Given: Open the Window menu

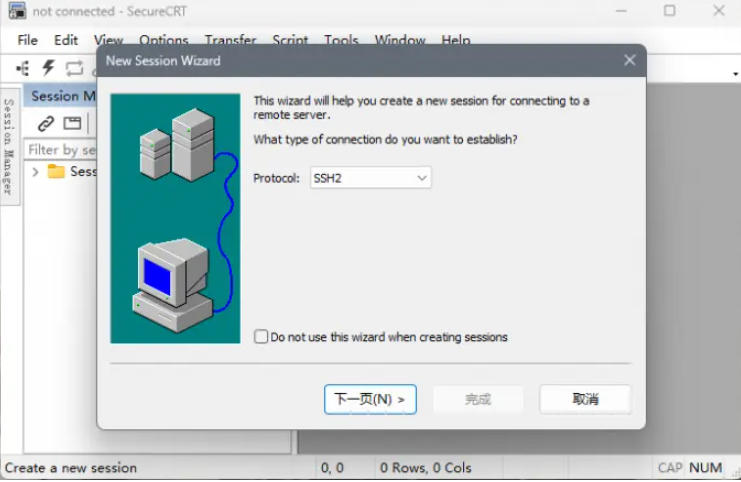Looking at the screenshot, I should (400, 40).
